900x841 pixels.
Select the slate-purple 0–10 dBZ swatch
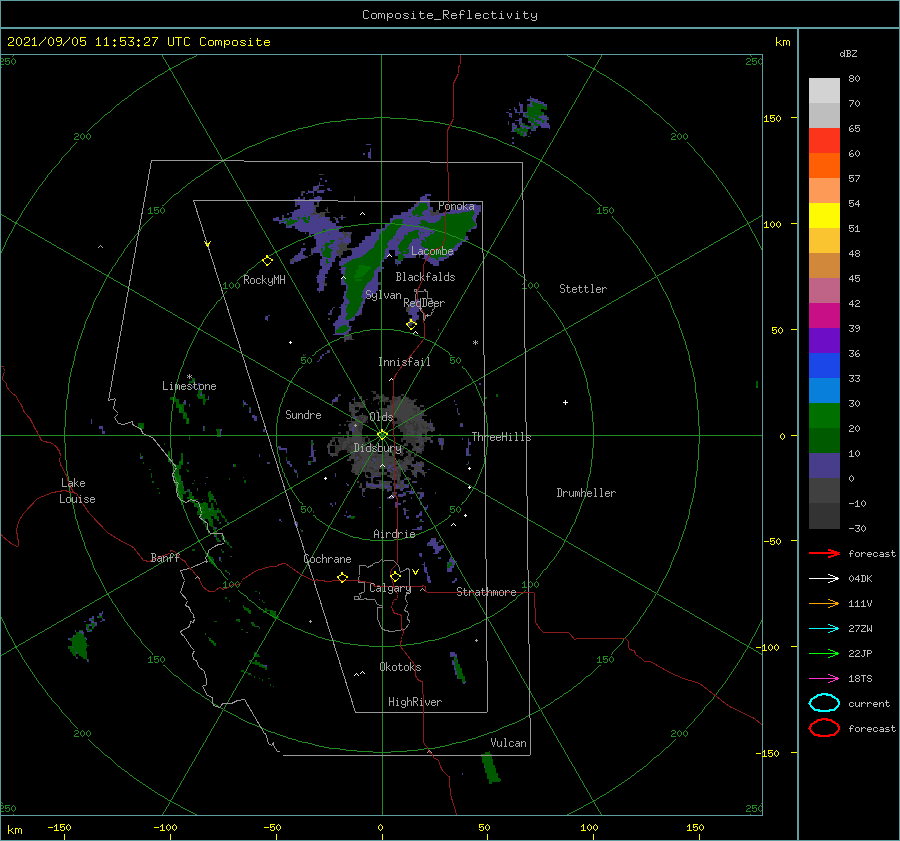pyautogui.click(x=824, y=466)
